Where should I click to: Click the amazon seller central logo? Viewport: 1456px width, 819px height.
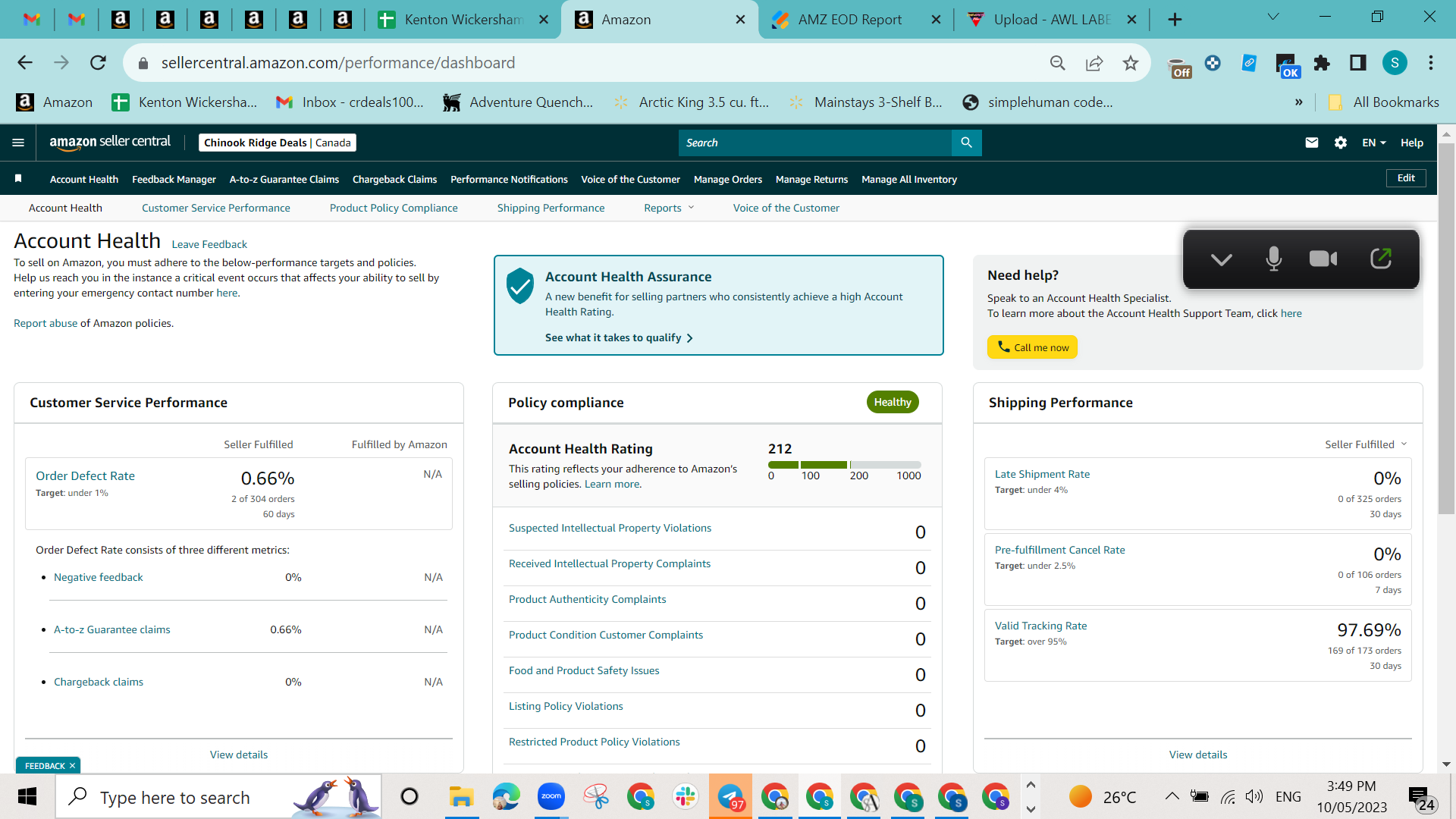(x=110, y=143)
